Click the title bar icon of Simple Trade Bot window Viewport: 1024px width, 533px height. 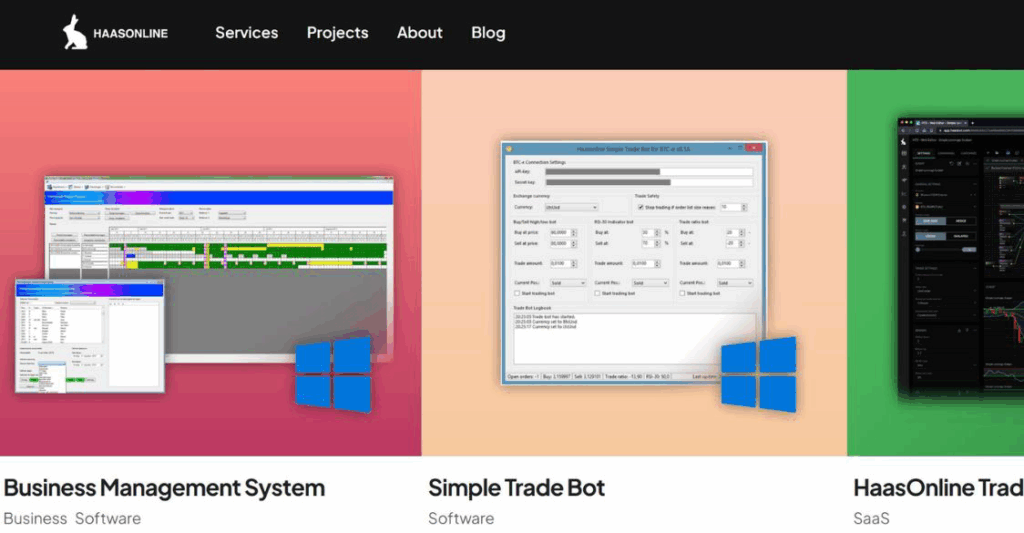point(508,148)
